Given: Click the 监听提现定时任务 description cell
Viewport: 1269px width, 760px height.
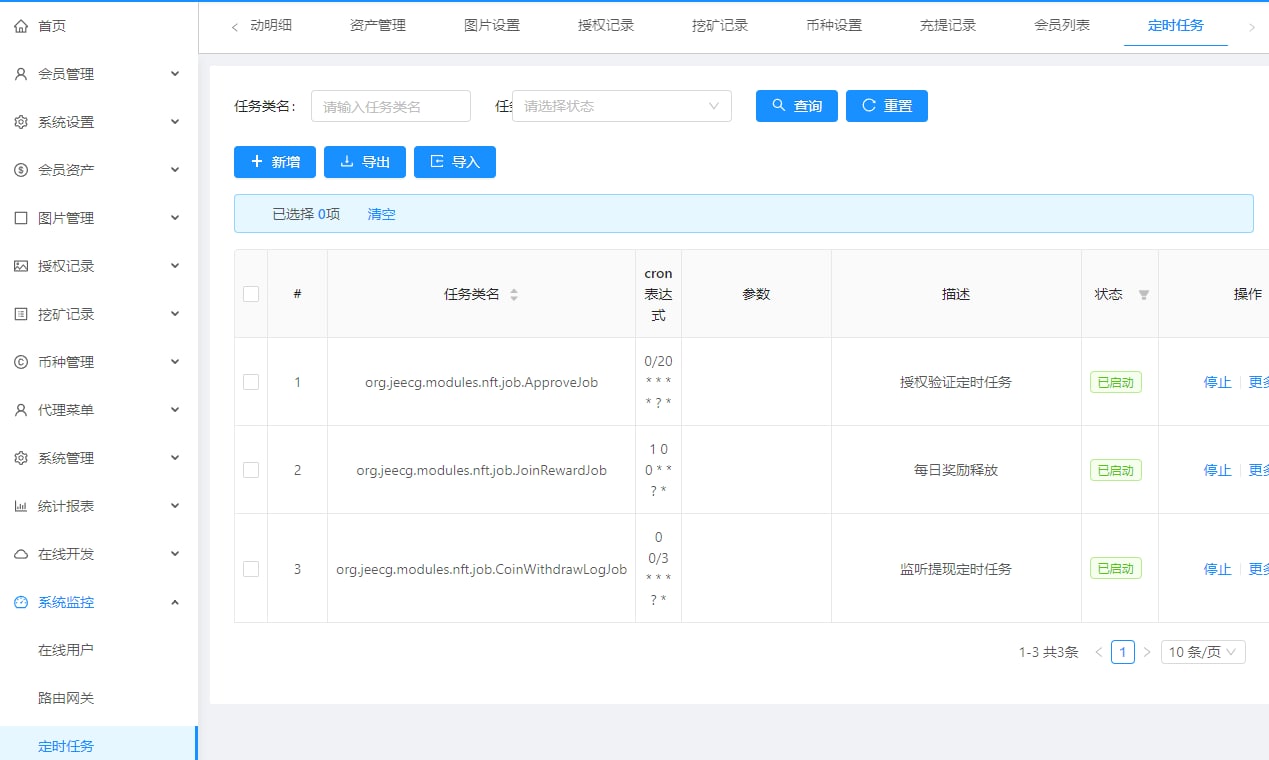Looking at the screenshot, I should pyautogui.click(x=956, y=569).
